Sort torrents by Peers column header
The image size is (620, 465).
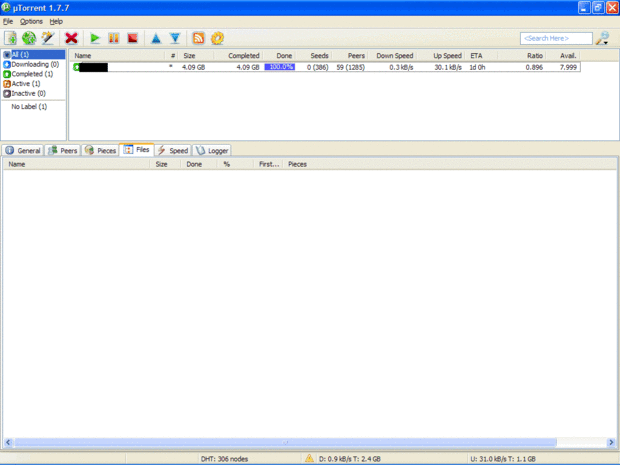point(350,56)
